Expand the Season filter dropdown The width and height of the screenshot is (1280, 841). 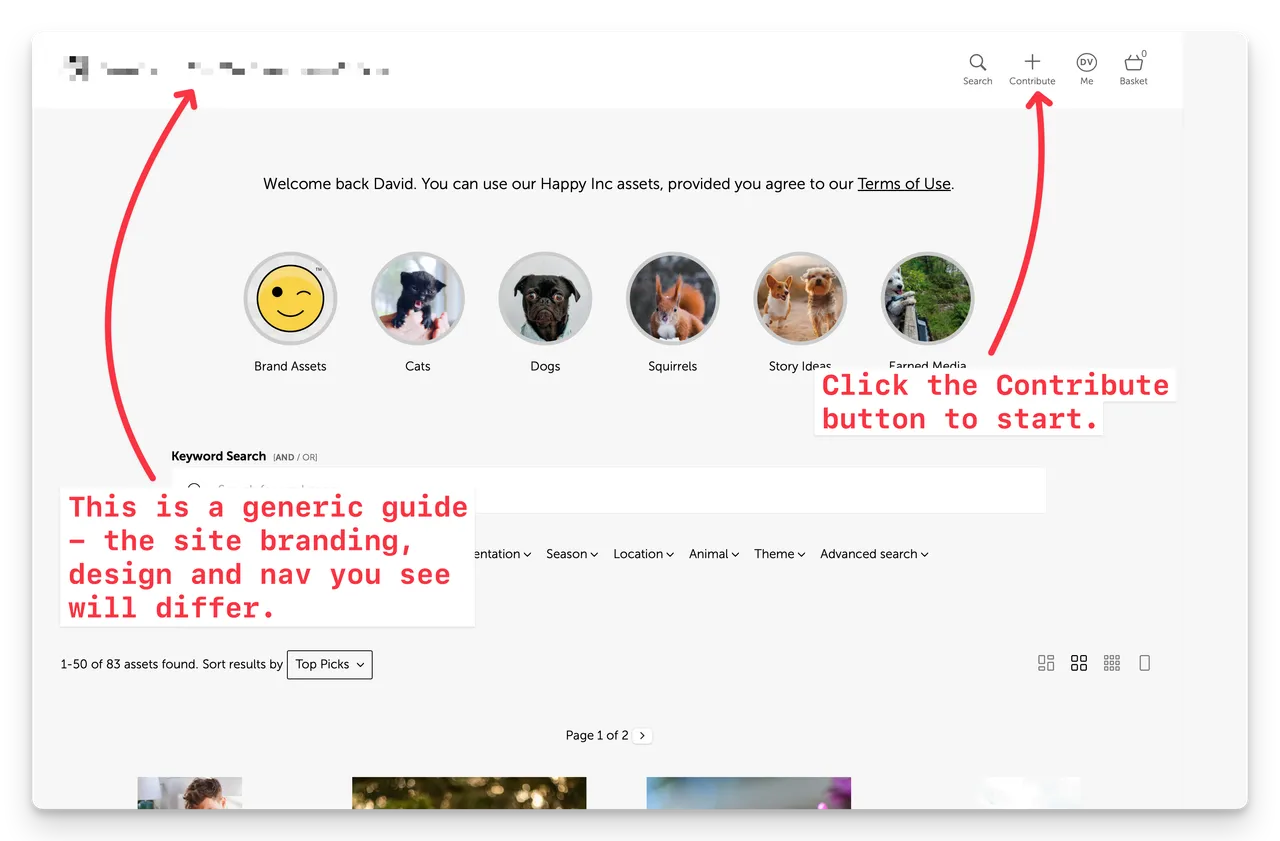pyautogui.click(x=572, y=554)
